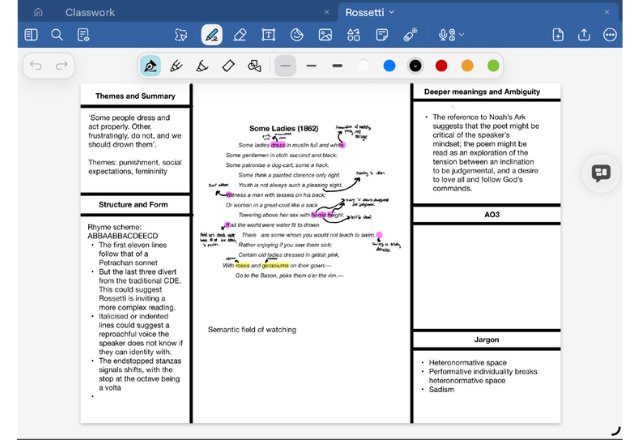Screen dimensions: 640x440
Task: Click the rhyme scheme 'ABBAABBACDEECD' text
Action: pos(122,236)
